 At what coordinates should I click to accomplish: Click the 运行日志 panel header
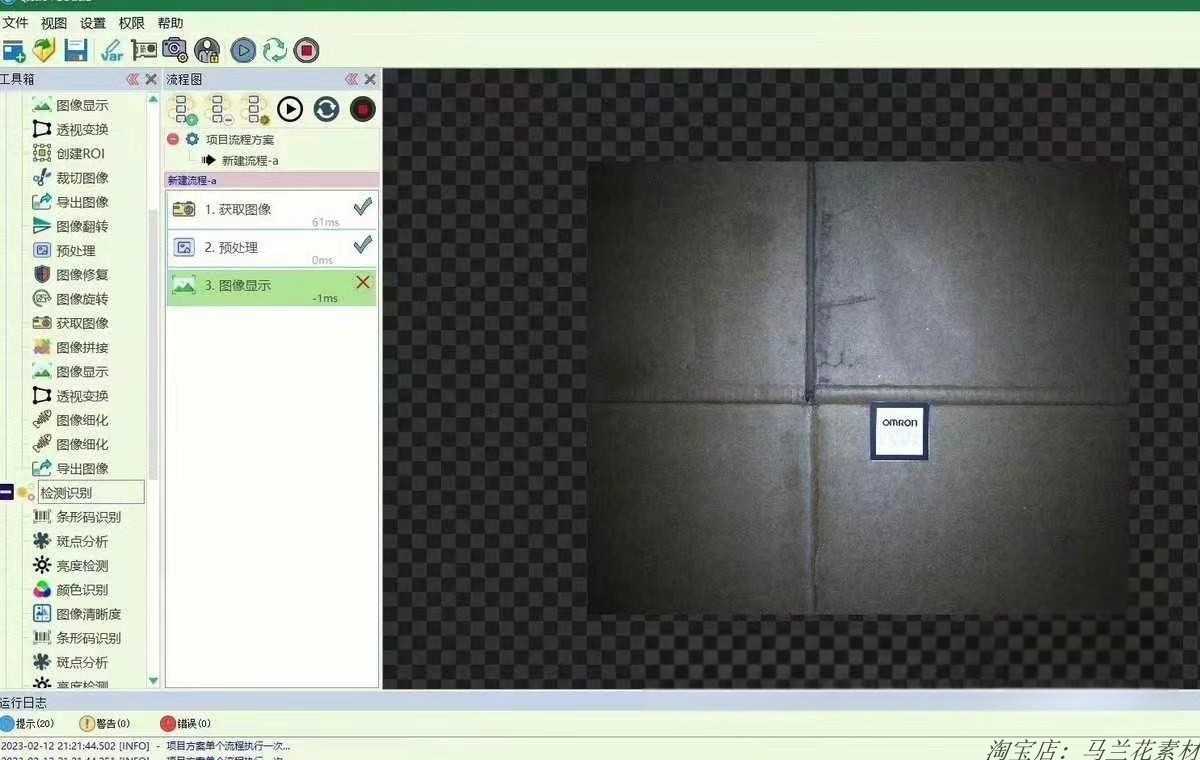click(x=600, y=702)
